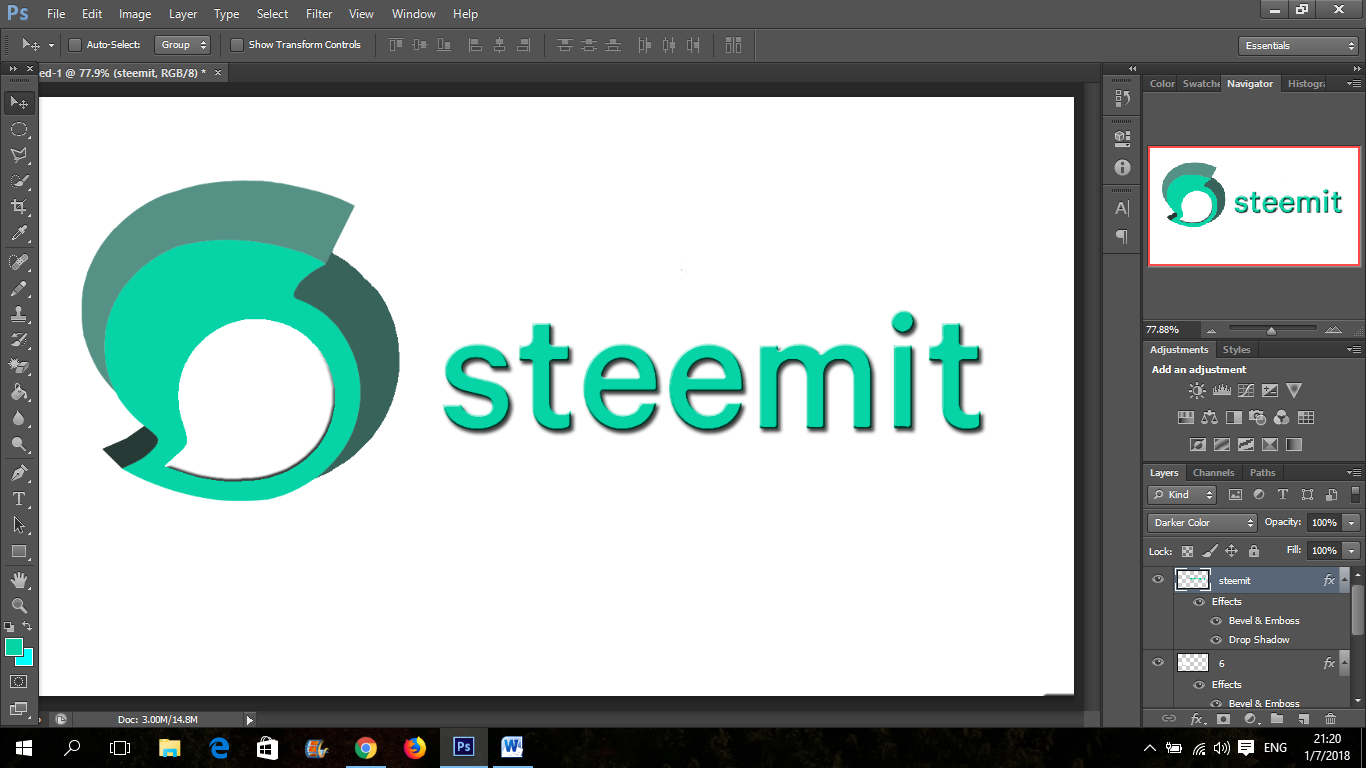
Task: Select the Move tool in the toolbox
Action: click(19, 103)
